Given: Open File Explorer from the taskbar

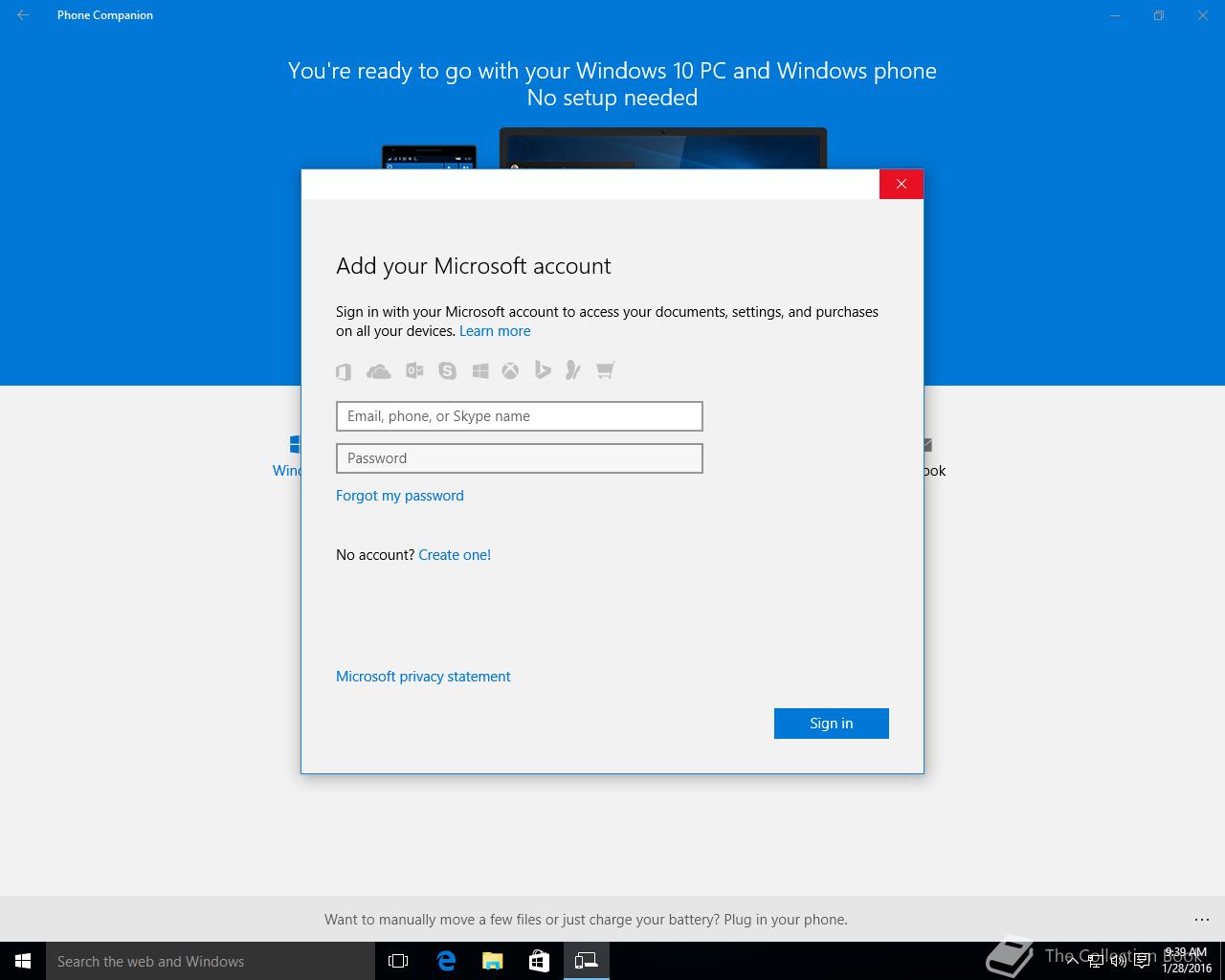Looking at the screenshot, I should 493,961.
